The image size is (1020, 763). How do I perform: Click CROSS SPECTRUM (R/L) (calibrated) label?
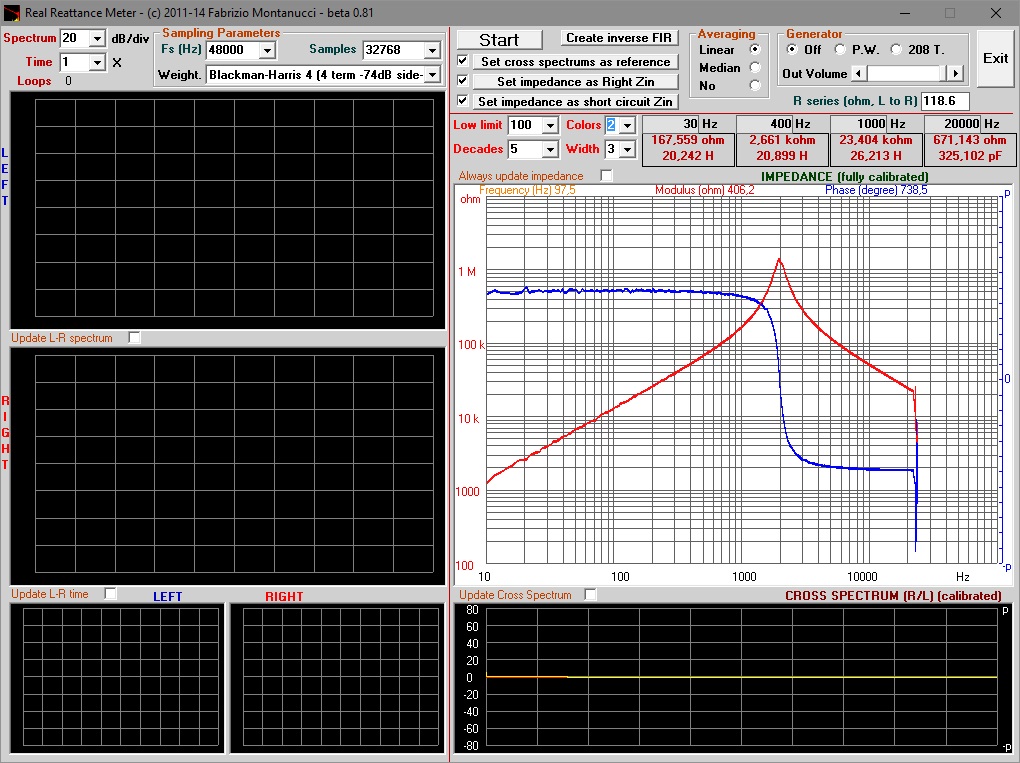893,596
